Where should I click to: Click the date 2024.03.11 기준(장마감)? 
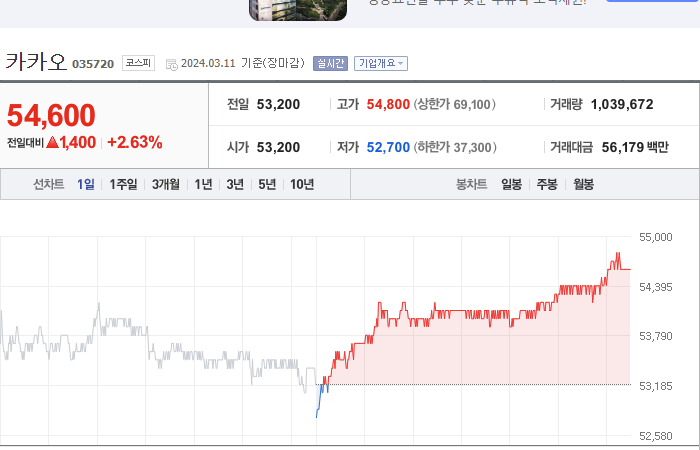tap(243, 63)
